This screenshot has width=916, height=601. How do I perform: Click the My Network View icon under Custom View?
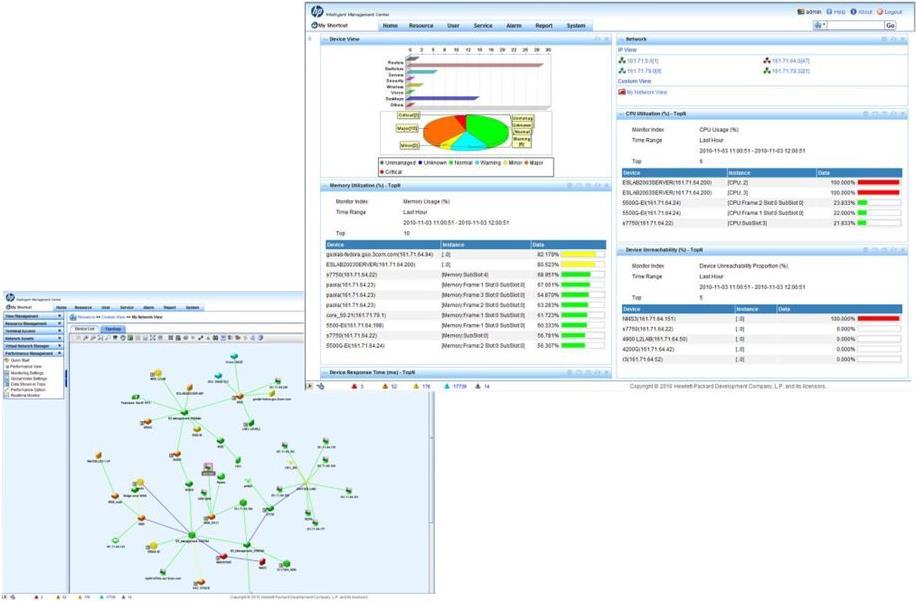pos(621,92)
